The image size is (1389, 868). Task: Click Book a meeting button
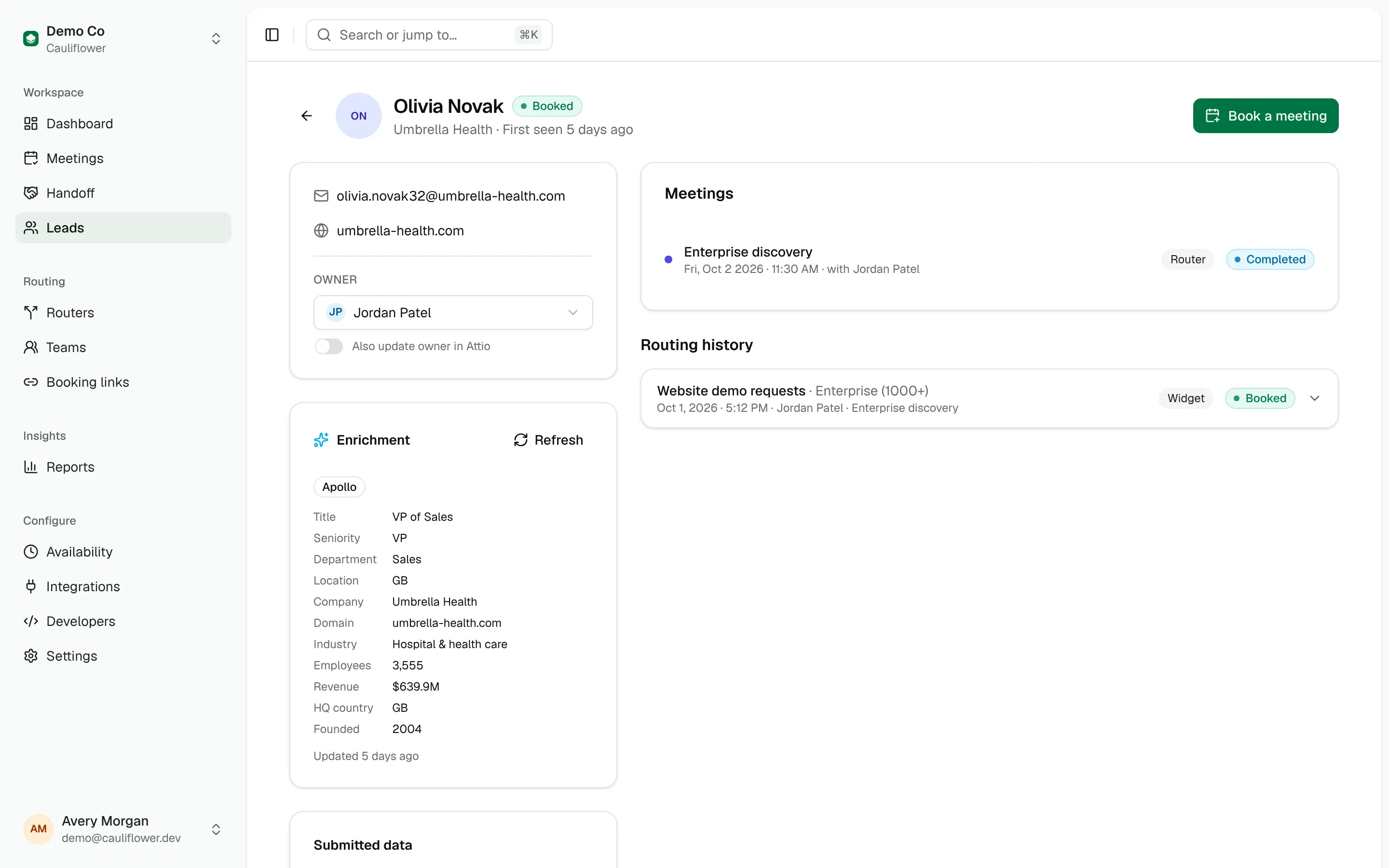click(x=1266, y=116)
